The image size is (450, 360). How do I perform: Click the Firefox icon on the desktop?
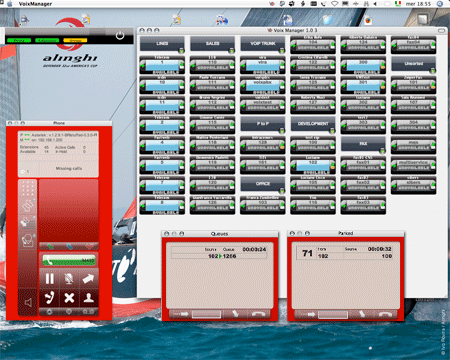[x=368, y=21]
